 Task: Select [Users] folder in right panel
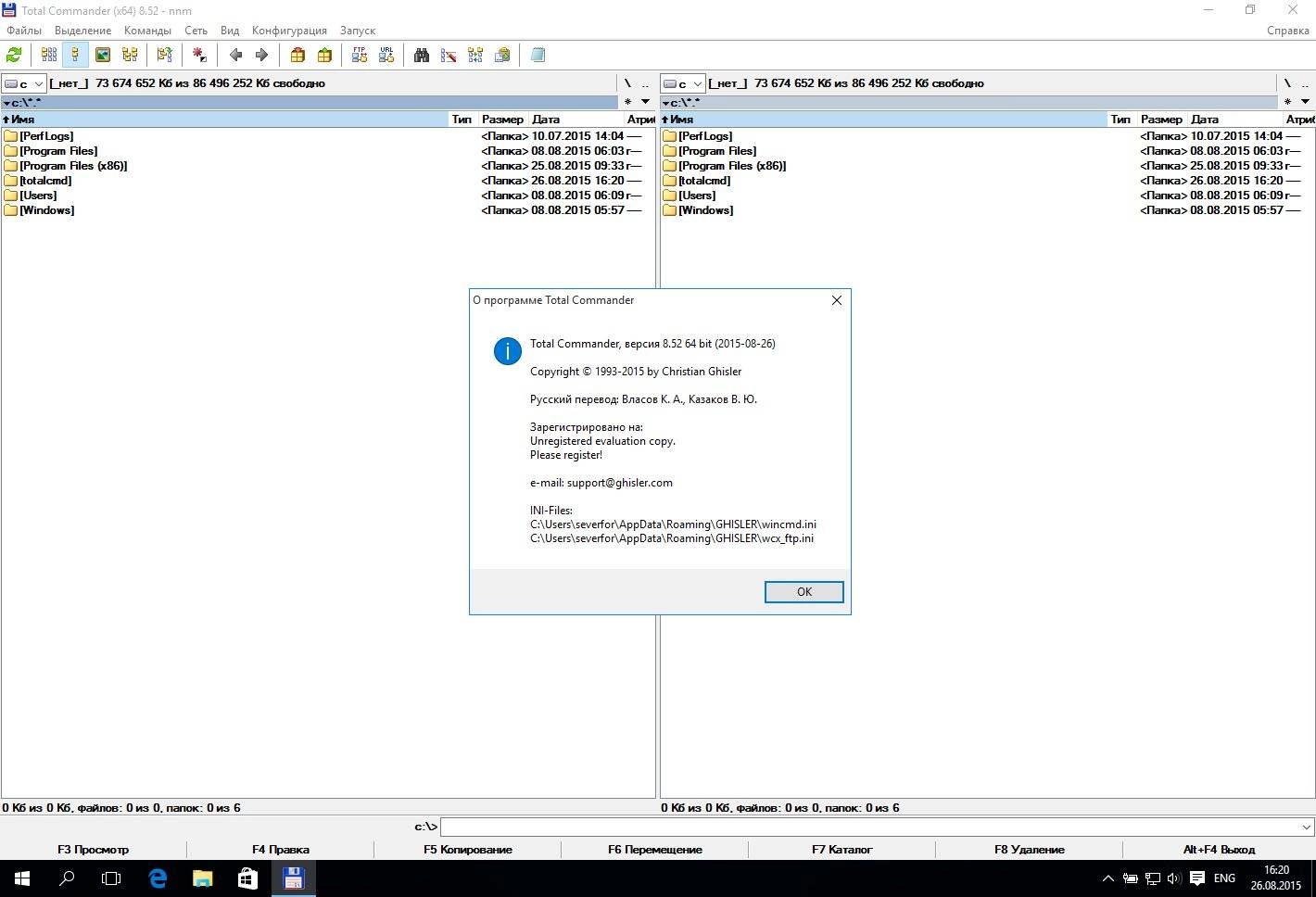[x=697, y=196]
